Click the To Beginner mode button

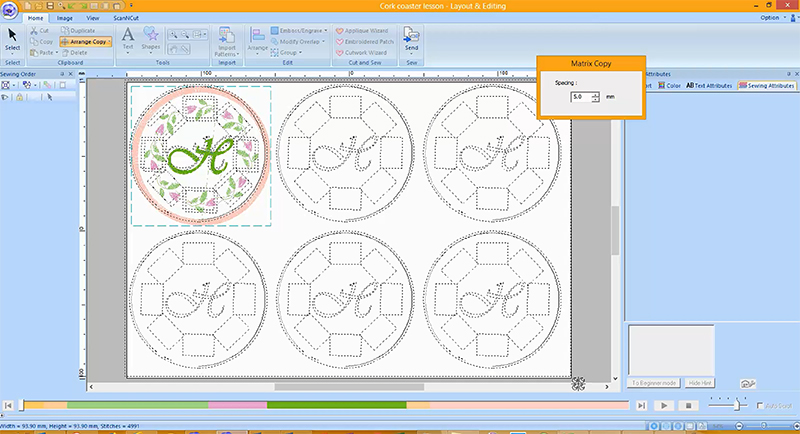(x=654, y=383)
